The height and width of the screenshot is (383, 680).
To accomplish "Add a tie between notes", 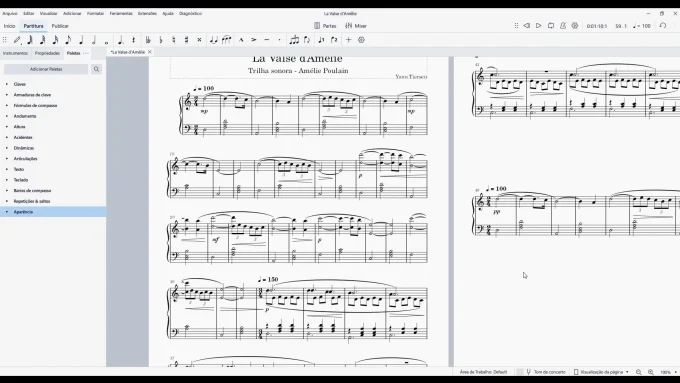I will [x=213, y=40].
